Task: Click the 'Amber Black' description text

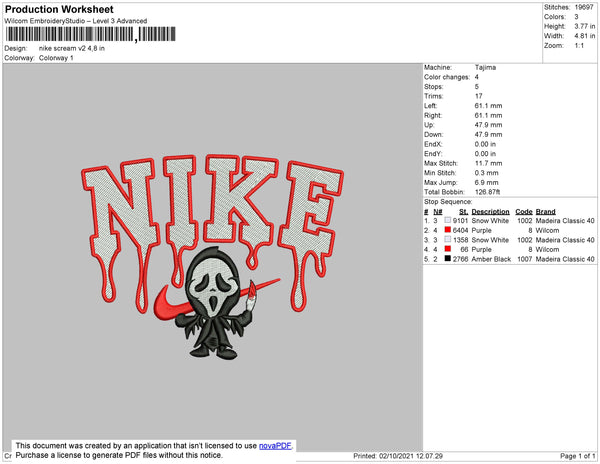Action: click(x=491, y=259)
